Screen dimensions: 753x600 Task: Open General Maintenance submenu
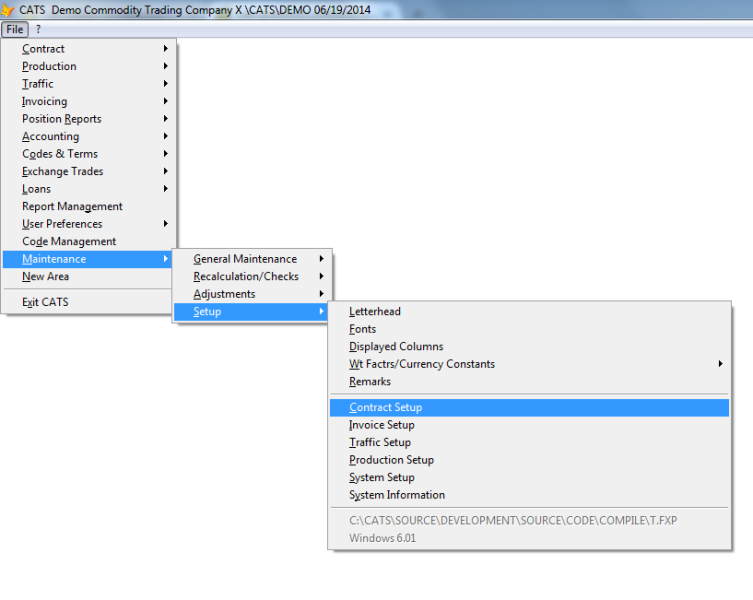click(x=252, y=259)
